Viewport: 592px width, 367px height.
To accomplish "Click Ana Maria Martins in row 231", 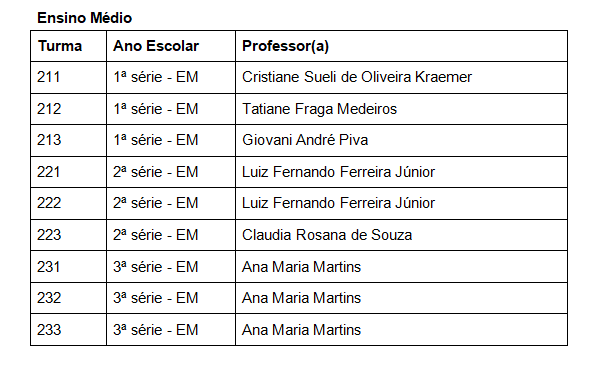I will pos(301,267).
